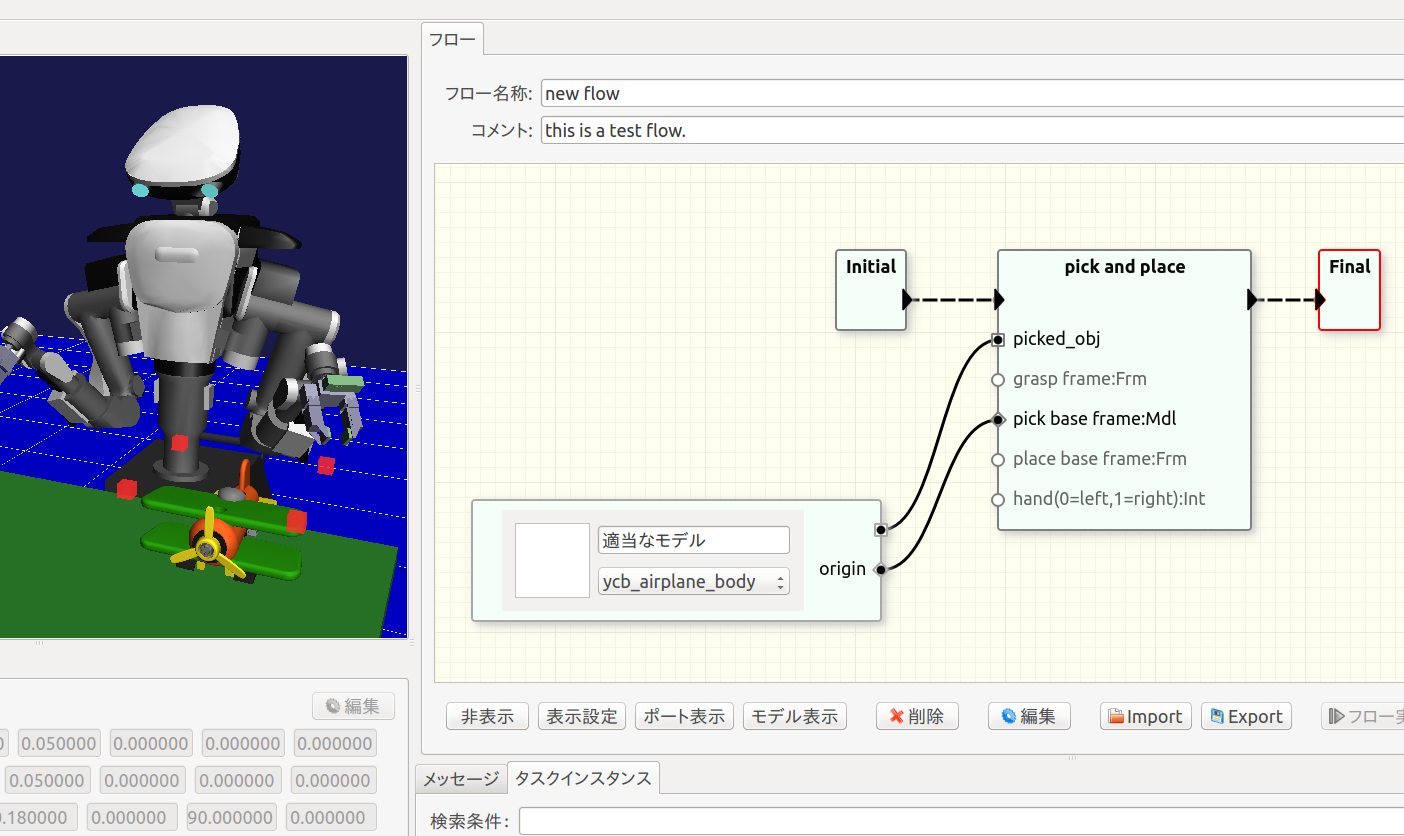The width and height of the screenshot is (1404, 836).
Task: Click the model node square output port
Action: (x=880, y=530)
